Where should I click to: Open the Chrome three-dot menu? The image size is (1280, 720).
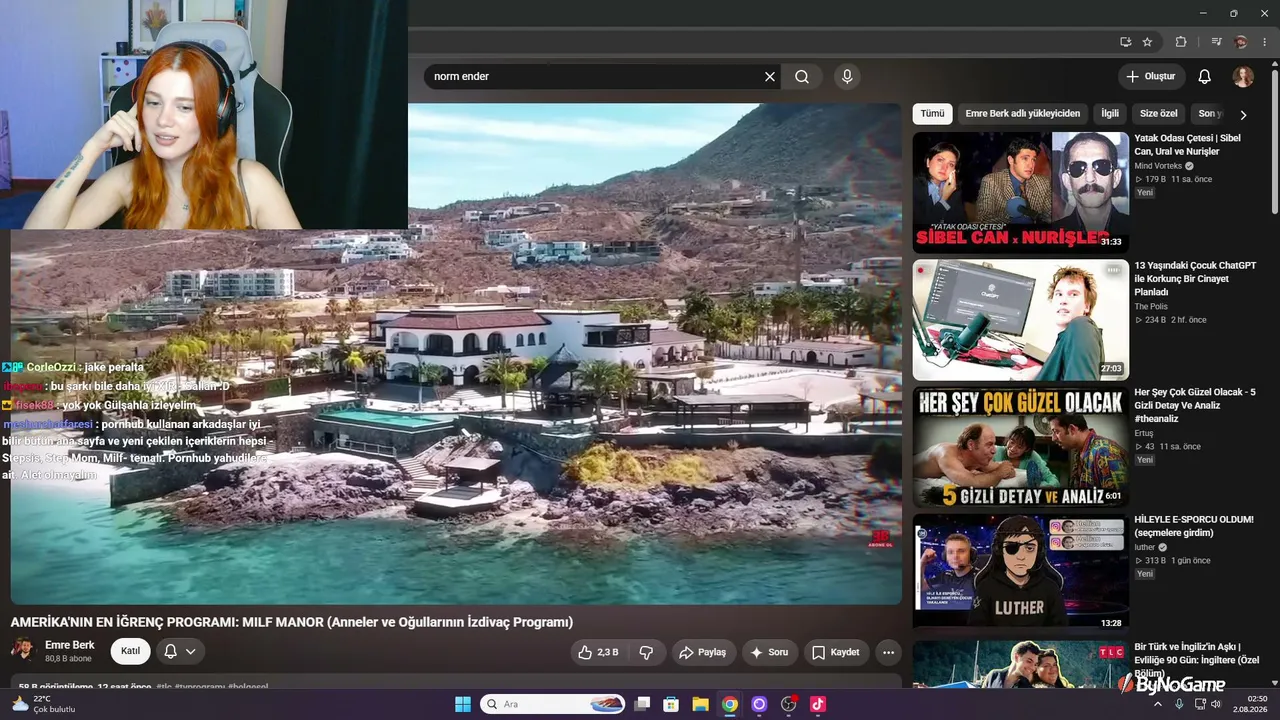click(1264, 42)
